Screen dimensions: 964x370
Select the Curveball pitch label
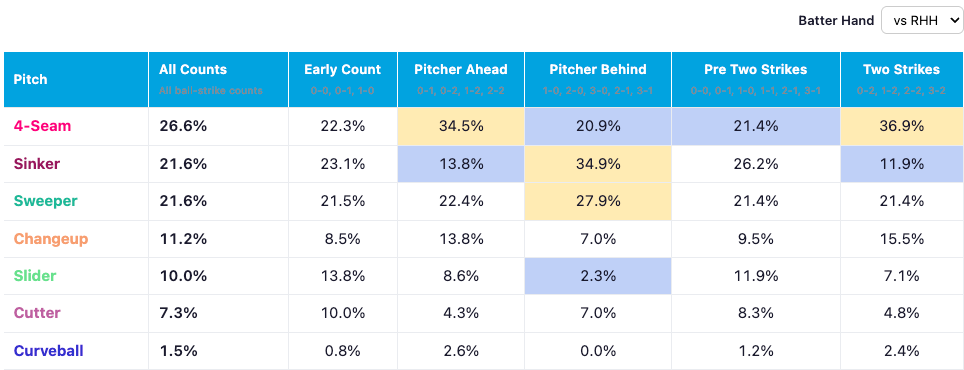tap(49, 351)
